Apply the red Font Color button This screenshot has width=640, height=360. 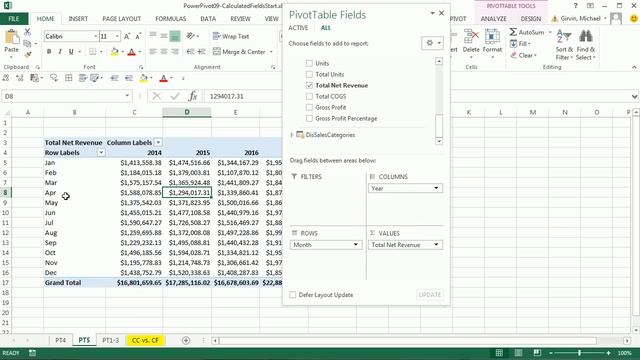click(x=131, y=52)
